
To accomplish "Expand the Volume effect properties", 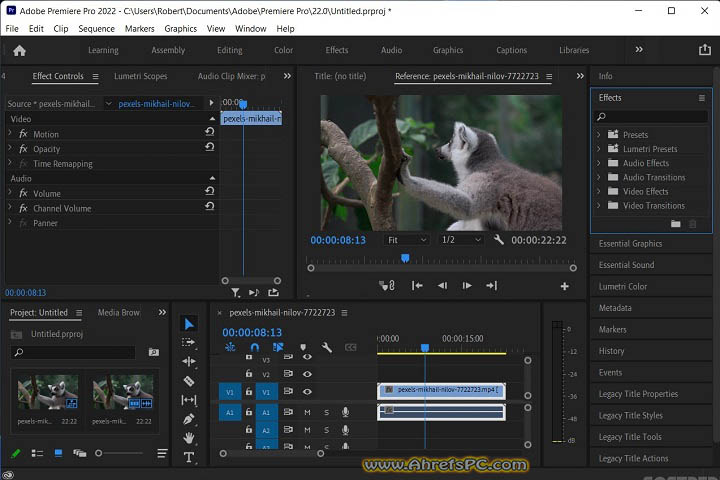I will [10, 192].
